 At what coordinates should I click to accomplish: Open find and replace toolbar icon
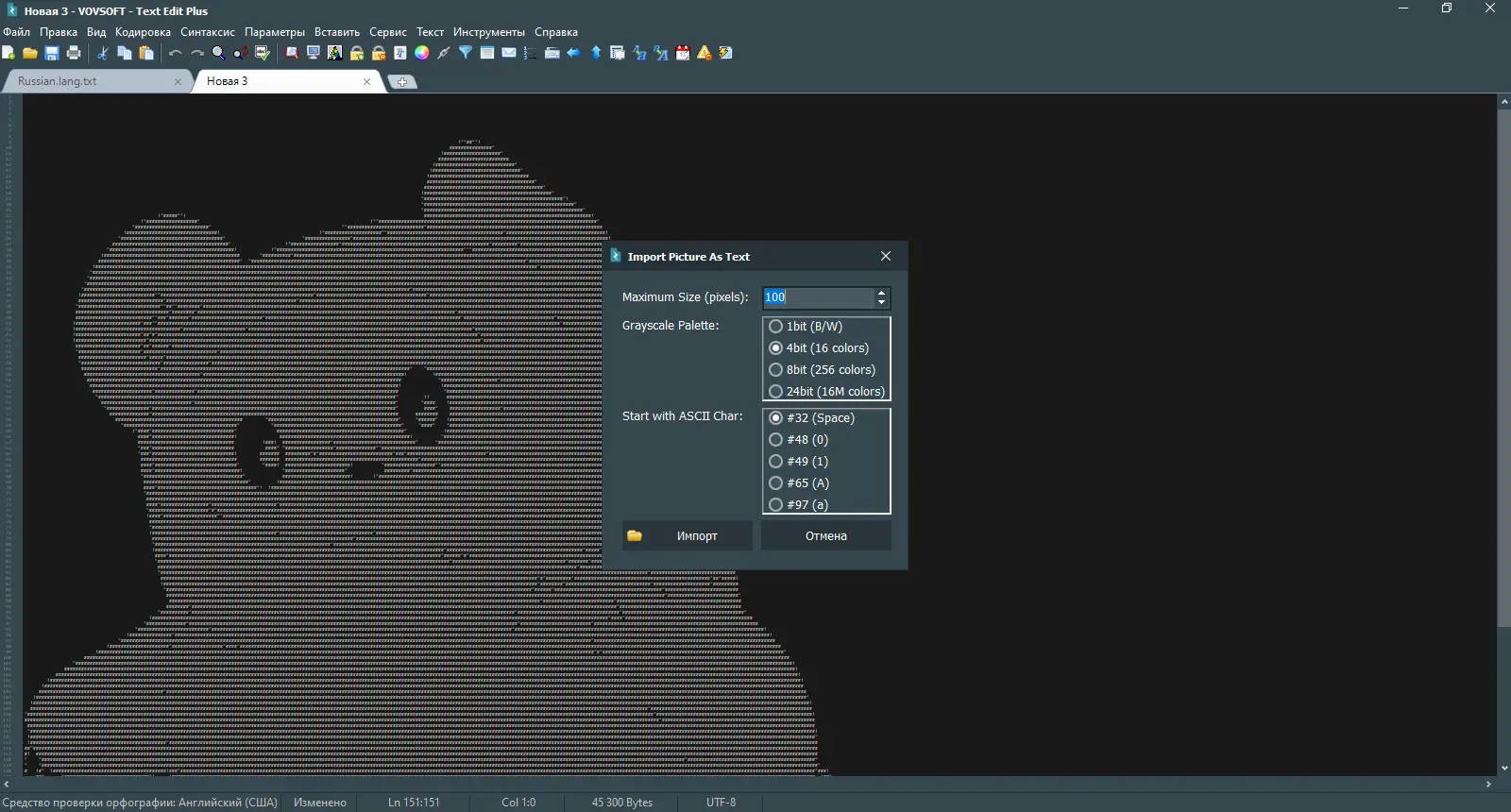click(x=241, y=53)
